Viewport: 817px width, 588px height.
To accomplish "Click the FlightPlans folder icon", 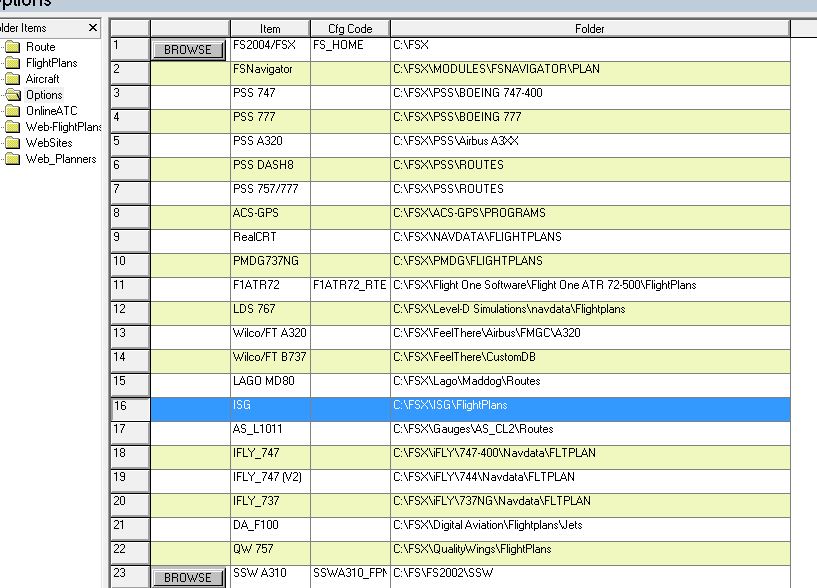I will coord(13,63).
